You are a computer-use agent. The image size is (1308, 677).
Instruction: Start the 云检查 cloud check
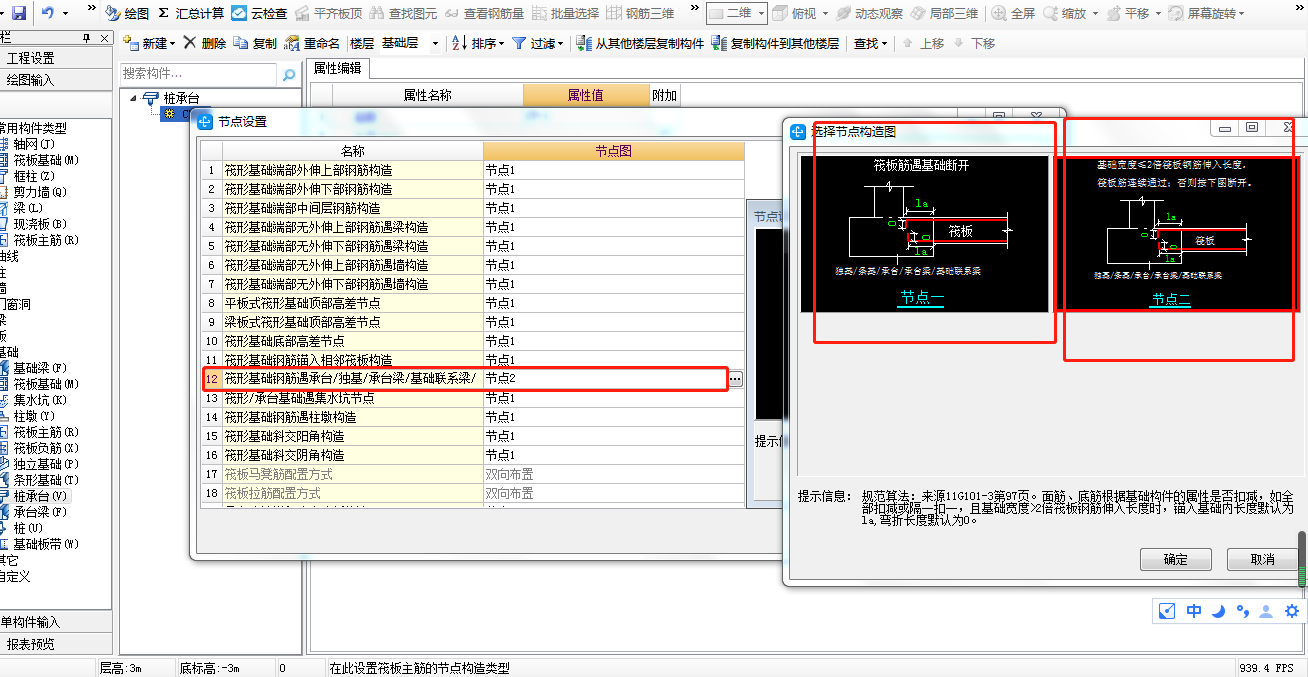click(259, 14)
